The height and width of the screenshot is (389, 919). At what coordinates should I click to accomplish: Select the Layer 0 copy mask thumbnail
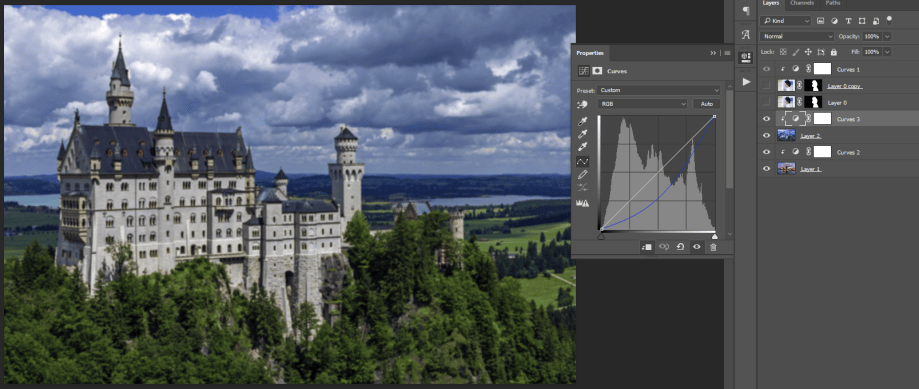[x=813, y=86]
